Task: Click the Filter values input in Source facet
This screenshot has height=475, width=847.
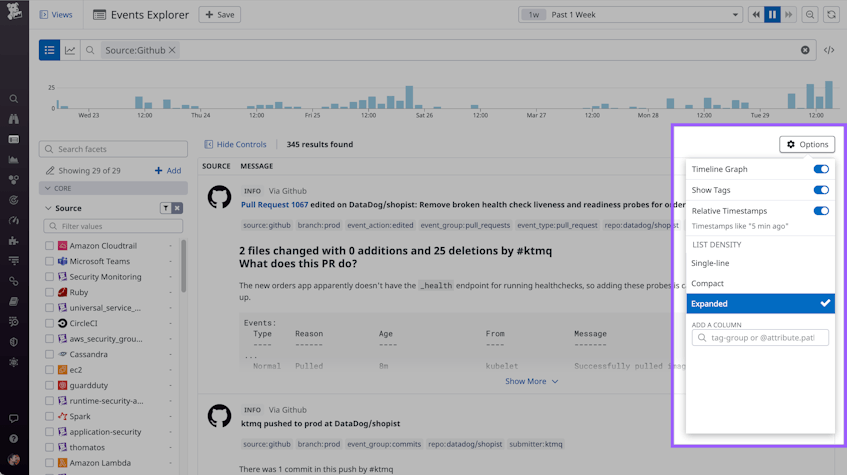Action: click(x=113, y=226)
